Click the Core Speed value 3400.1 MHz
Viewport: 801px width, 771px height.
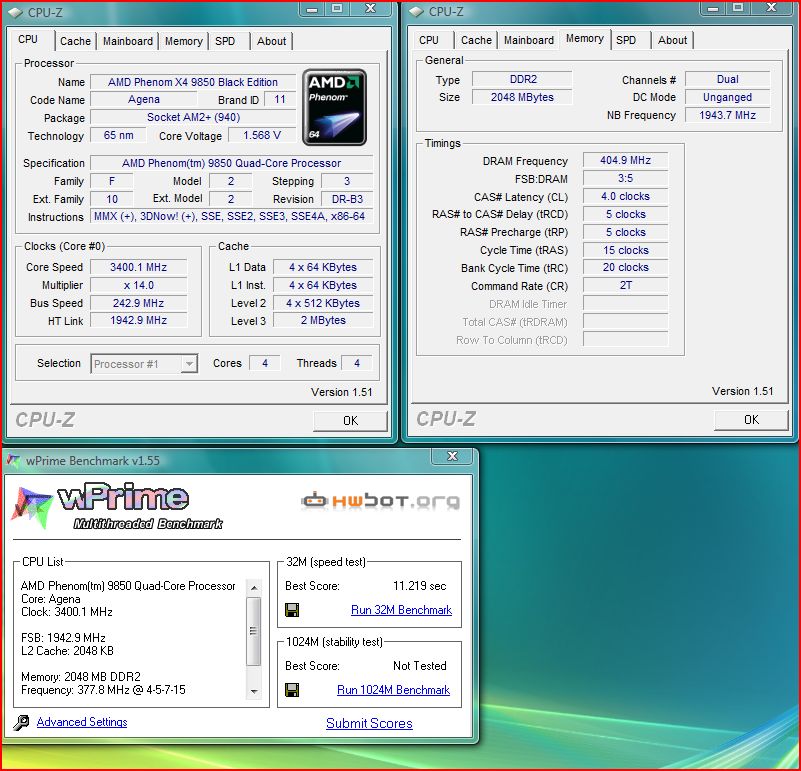[x=138, y=267]
